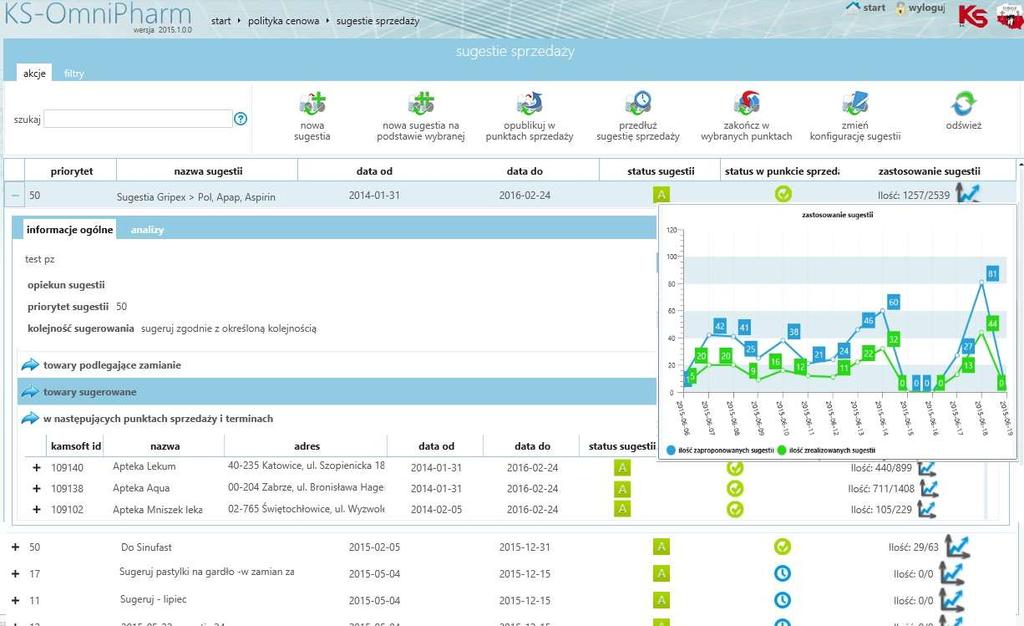Click sugestie sprzedaży breadcrumb
Image resolution: width=1024 pixels, height=626 pixels.
point(377,21)
